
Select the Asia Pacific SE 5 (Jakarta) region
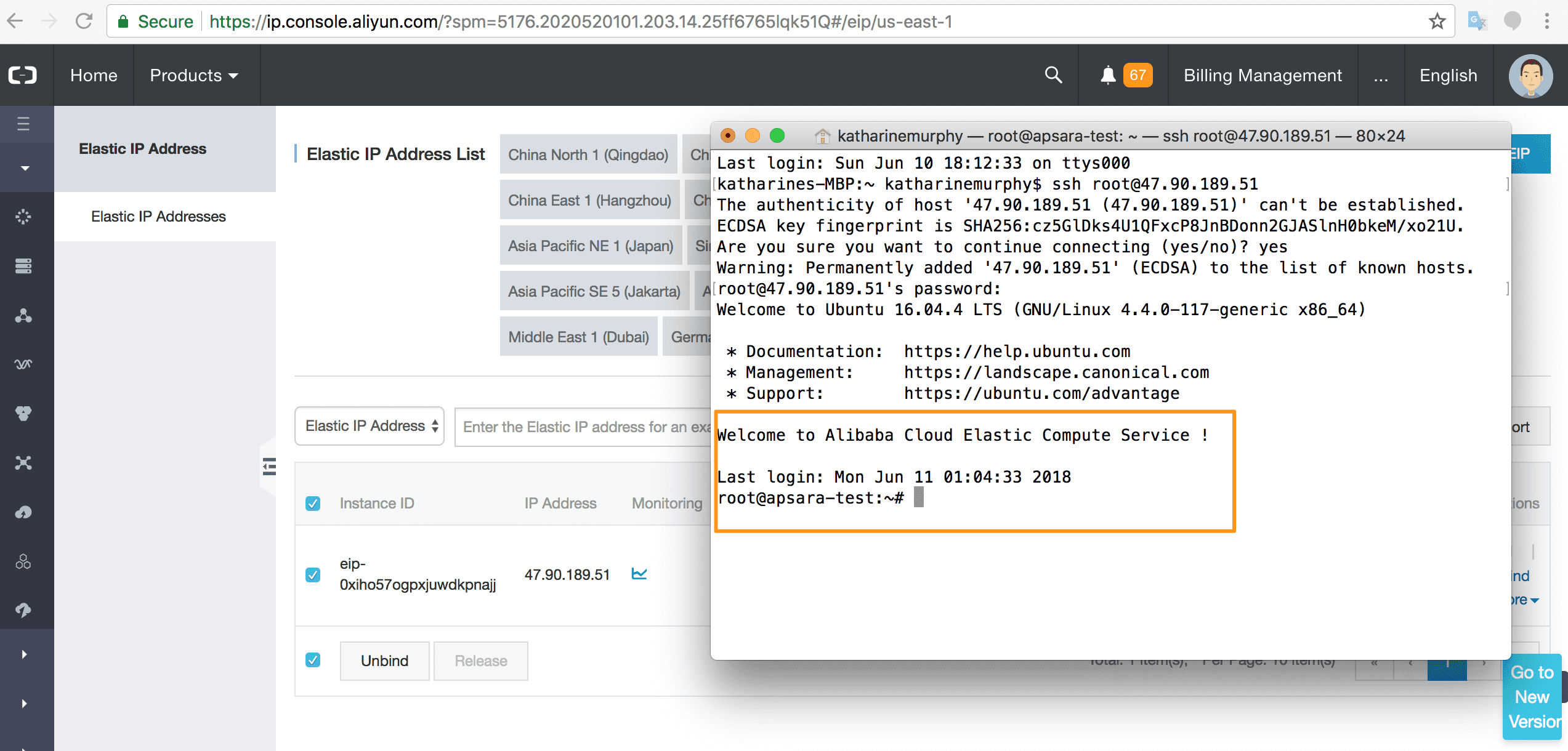tap(594, 291)
